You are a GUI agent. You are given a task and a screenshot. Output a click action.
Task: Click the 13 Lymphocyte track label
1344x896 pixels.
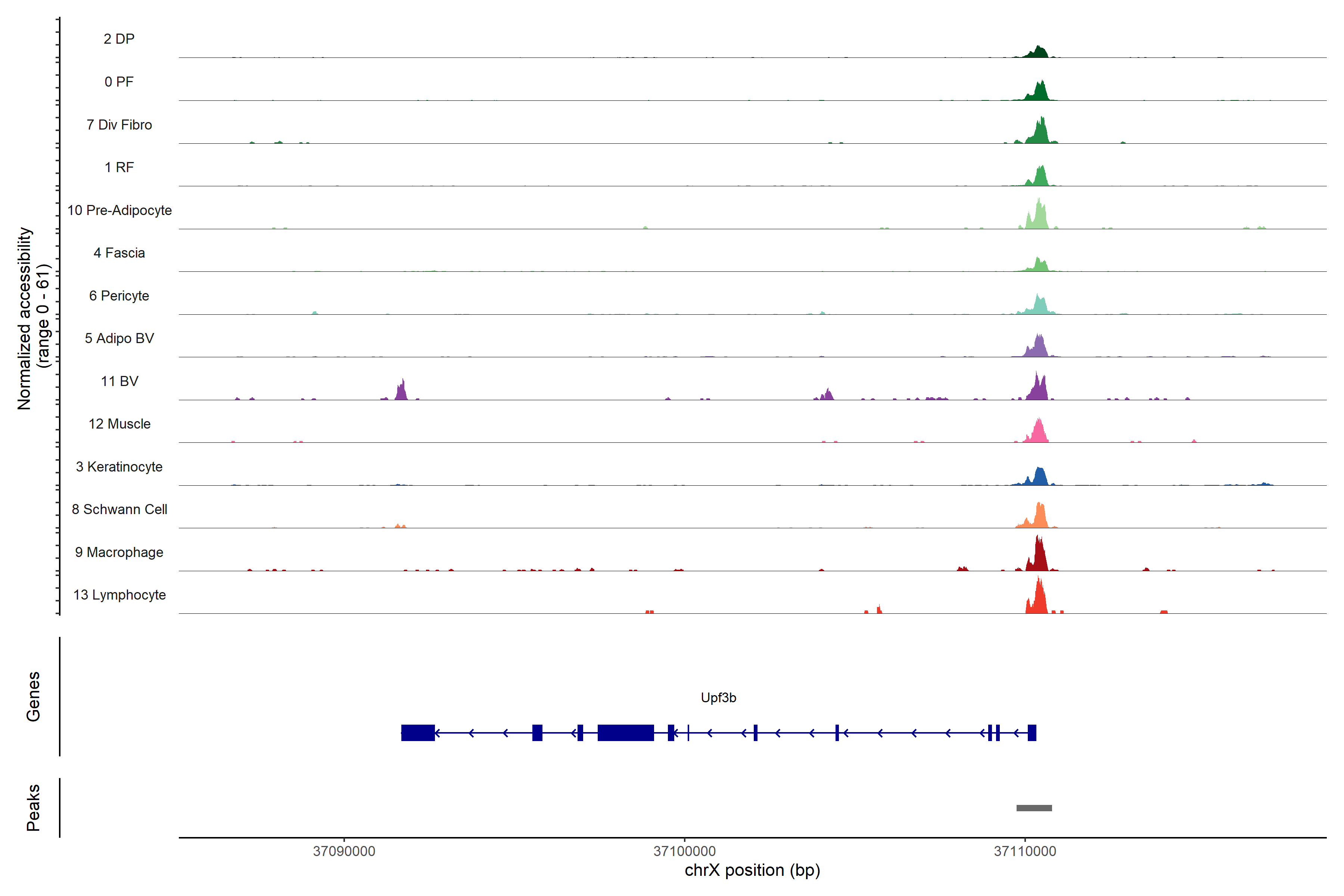(119, 595)
